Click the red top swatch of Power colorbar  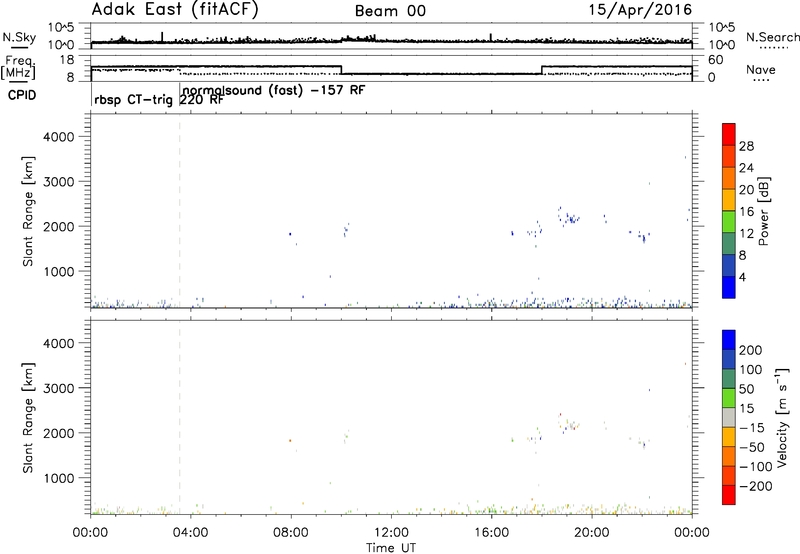[729, 134]
